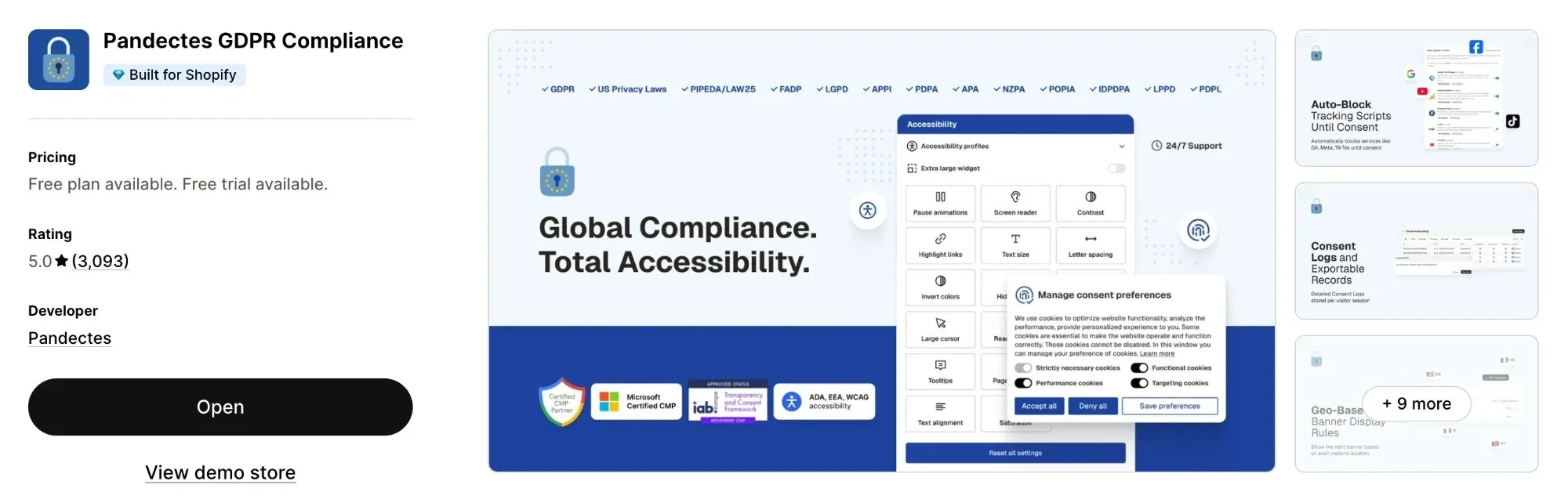1568x499 pixels.
Task: Click the LGPD label
Action: coord(837,89)
